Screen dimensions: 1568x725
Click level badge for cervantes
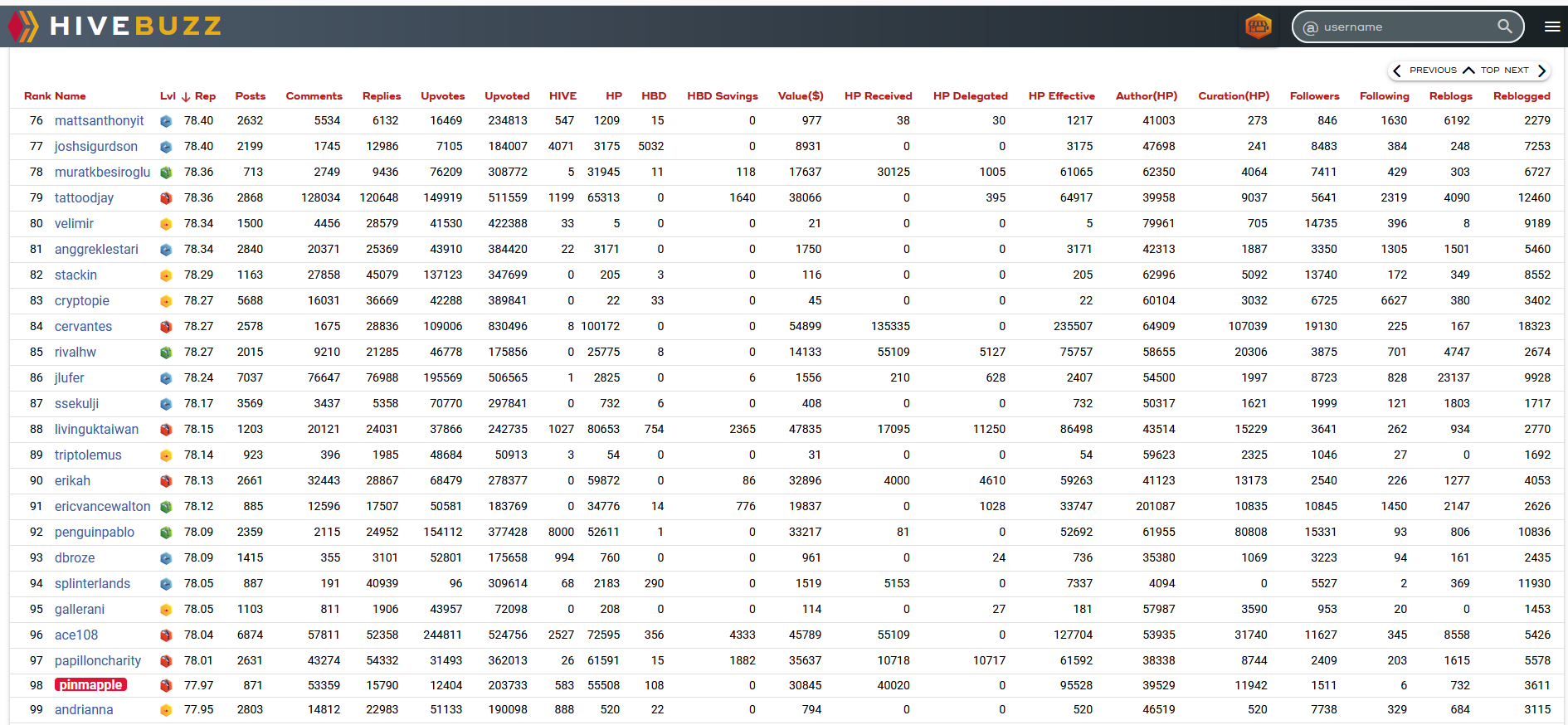pos(166,327)
